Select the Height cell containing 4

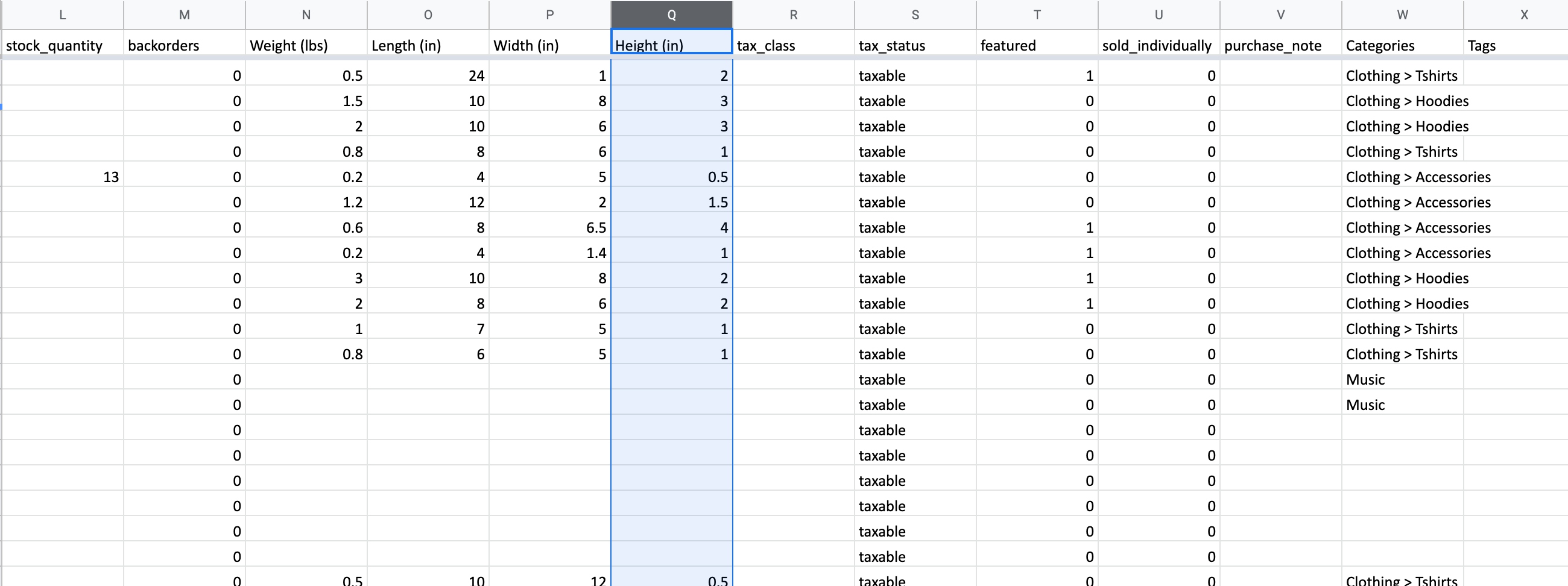point(671,227)
